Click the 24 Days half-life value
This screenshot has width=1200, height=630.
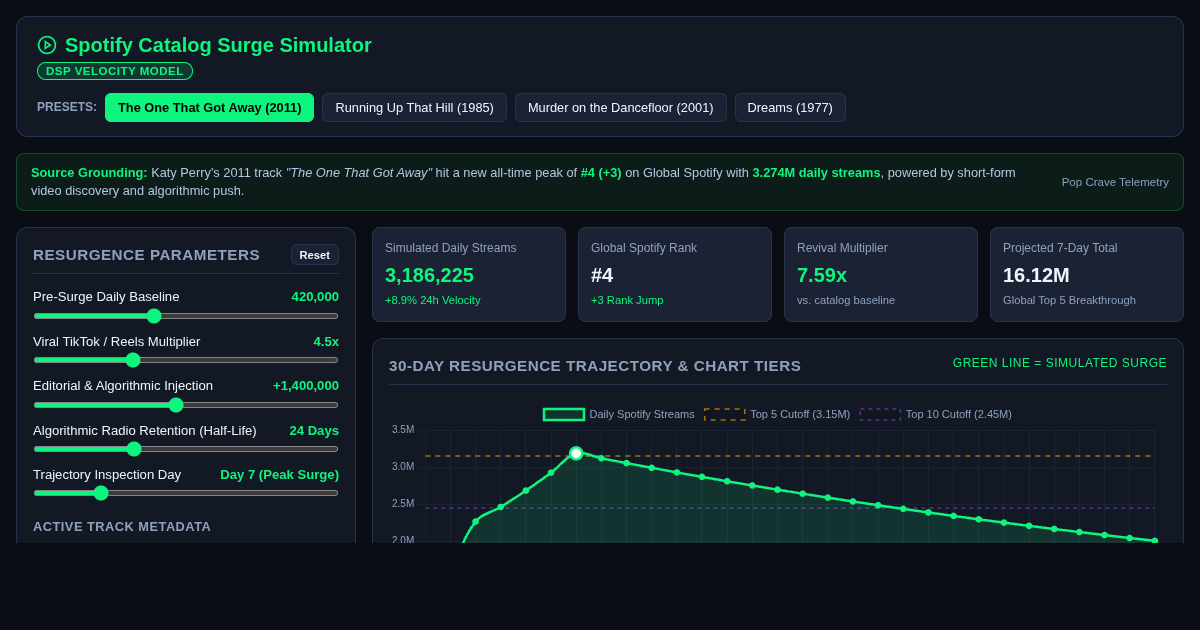[x=314, y=431]
